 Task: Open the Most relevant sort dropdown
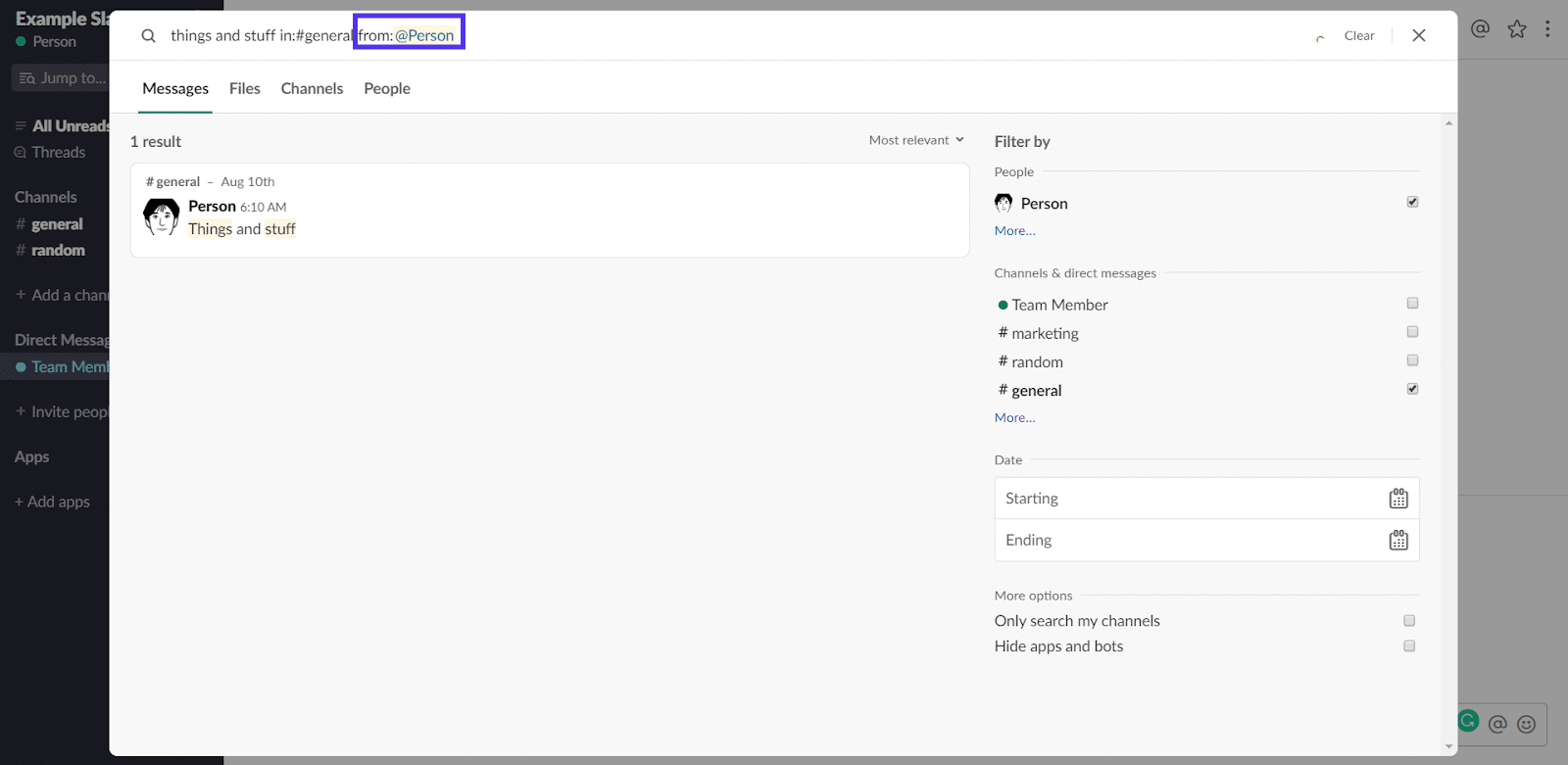[915, 140]
